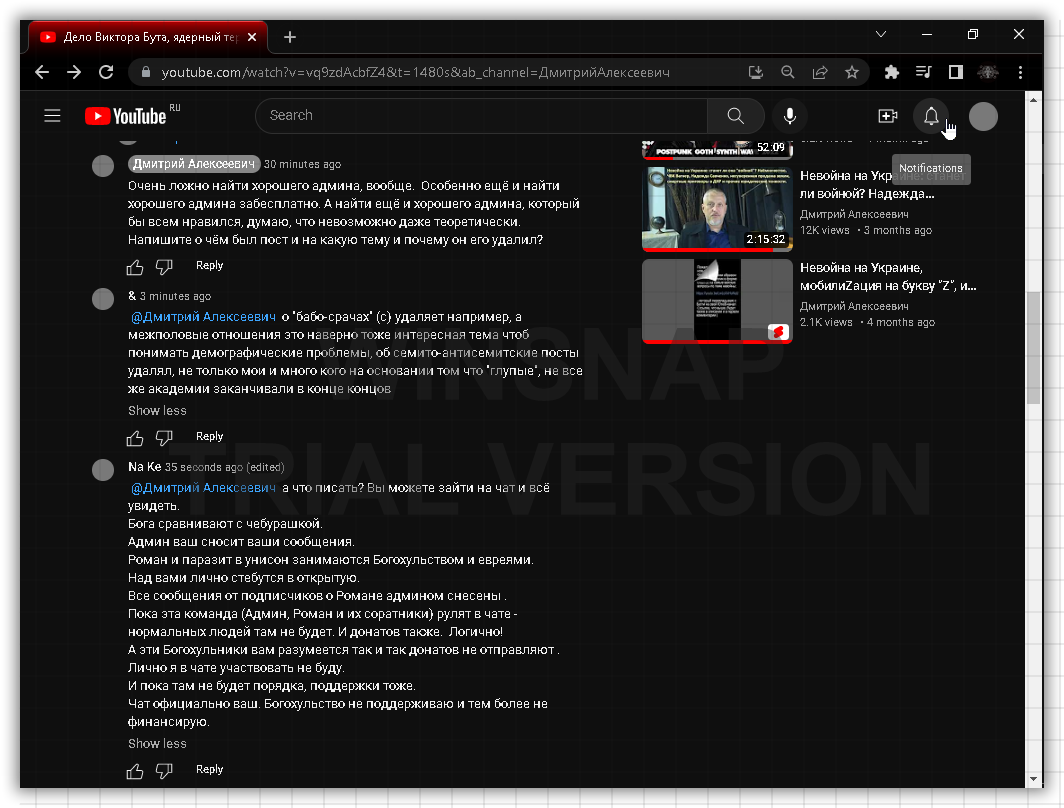Open the channel name under 12K views video

[x=854, y=214]
